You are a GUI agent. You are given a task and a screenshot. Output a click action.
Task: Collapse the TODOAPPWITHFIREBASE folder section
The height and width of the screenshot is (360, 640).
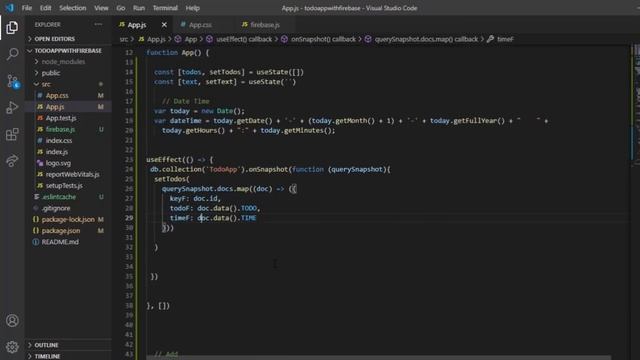68,51
